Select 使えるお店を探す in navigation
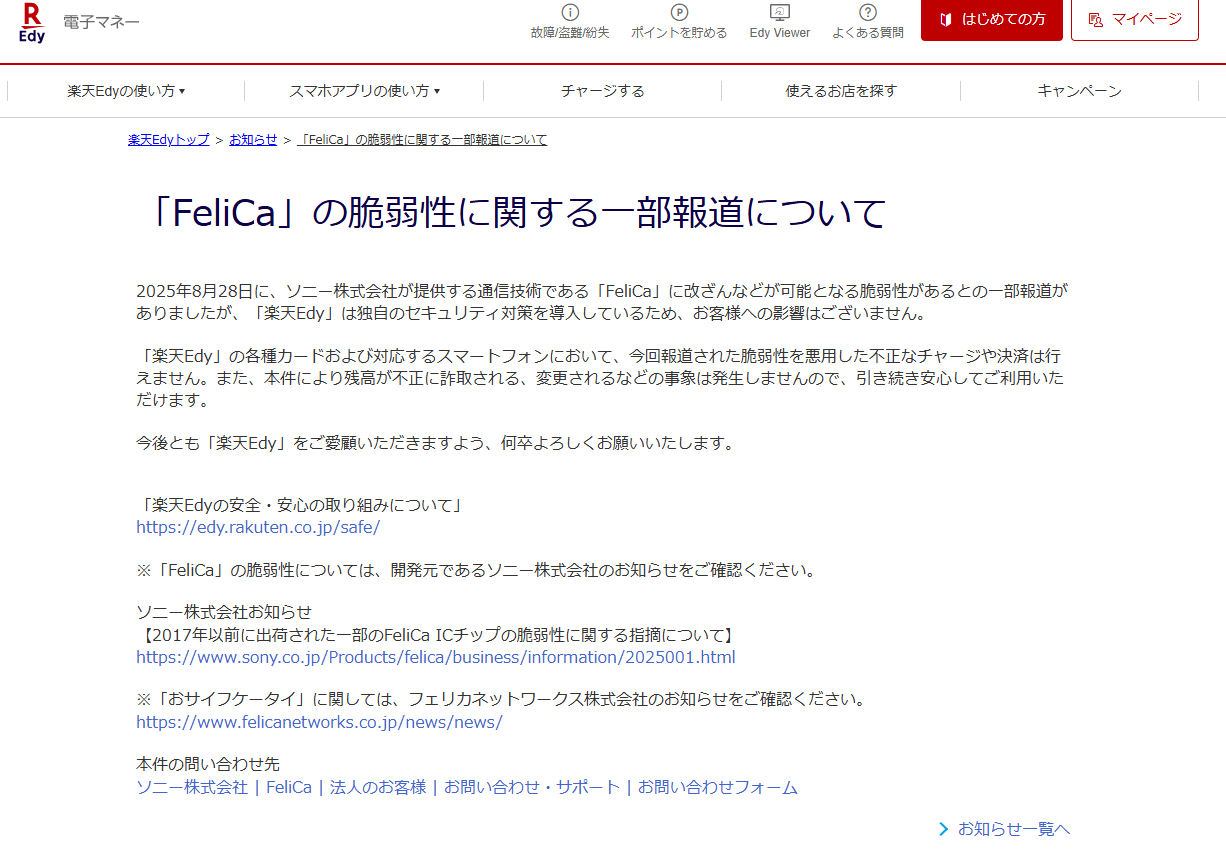Screen dimensions: 1226x849 (x=841, y=91)
